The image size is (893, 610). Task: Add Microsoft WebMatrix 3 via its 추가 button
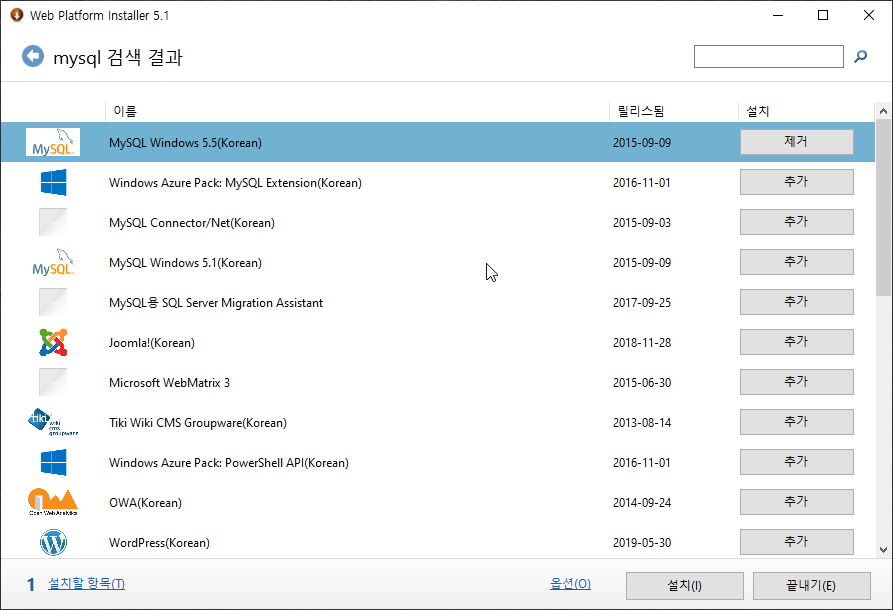797,382
